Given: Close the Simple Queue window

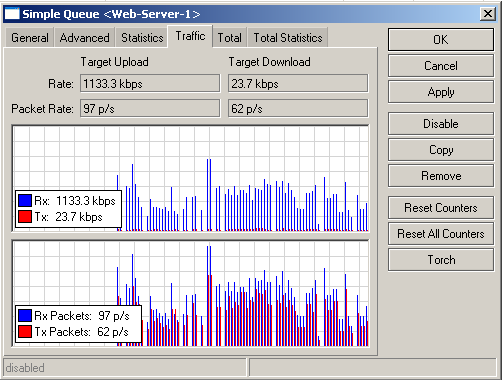Looking at the screenshot, I should pos(488,14).
